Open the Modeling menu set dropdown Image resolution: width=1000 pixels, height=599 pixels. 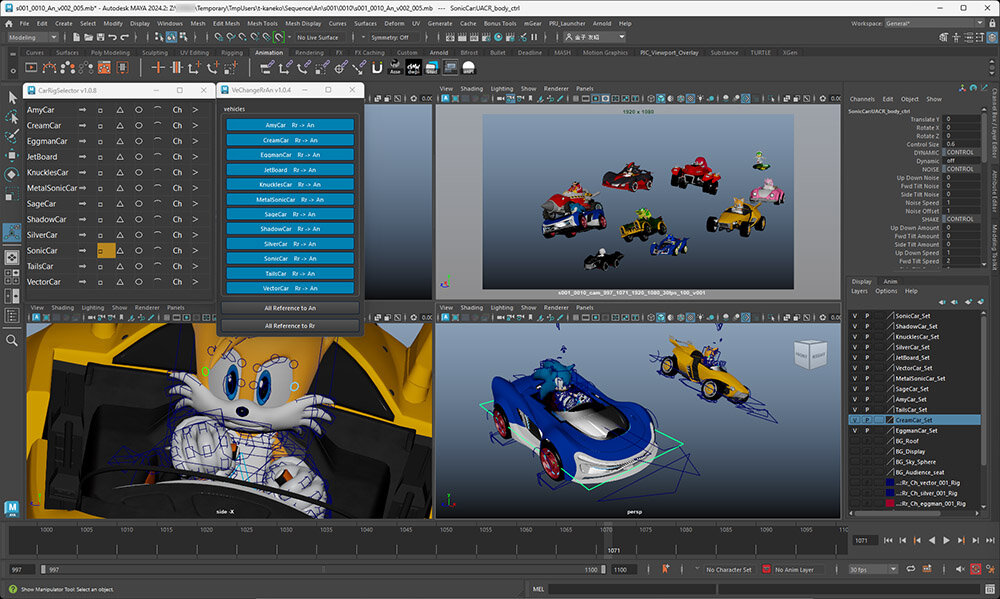coord(33,37)
